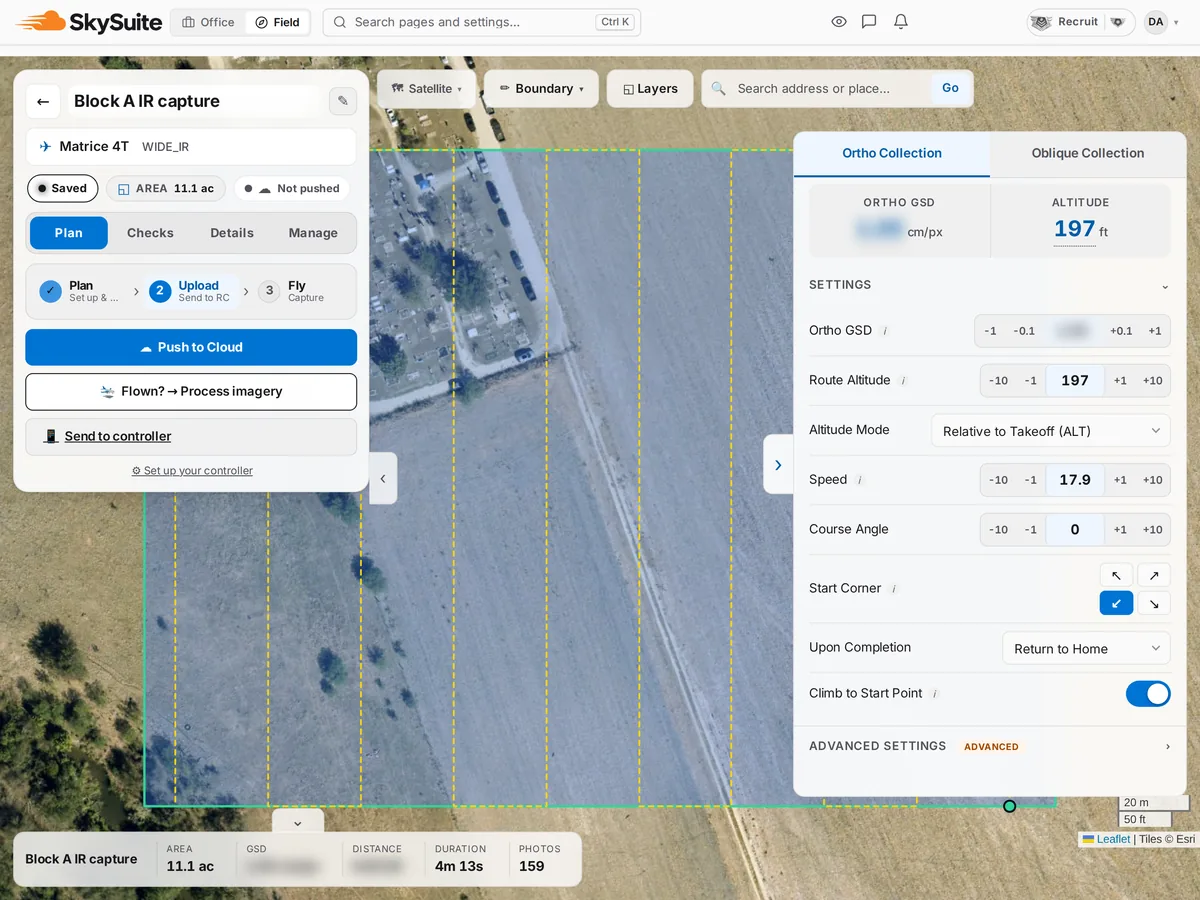Open the Layers panel
1200x900 pixels.
point(650,89)
